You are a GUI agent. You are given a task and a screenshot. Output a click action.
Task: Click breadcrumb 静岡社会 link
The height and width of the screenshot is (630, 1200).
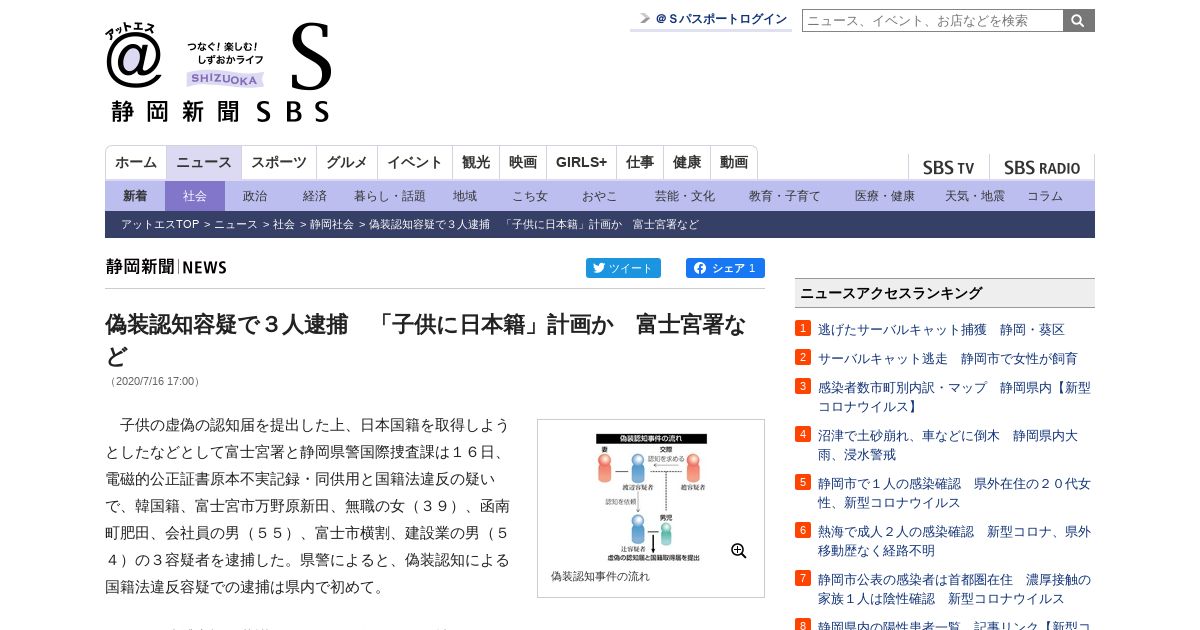[x=332, y=224]
